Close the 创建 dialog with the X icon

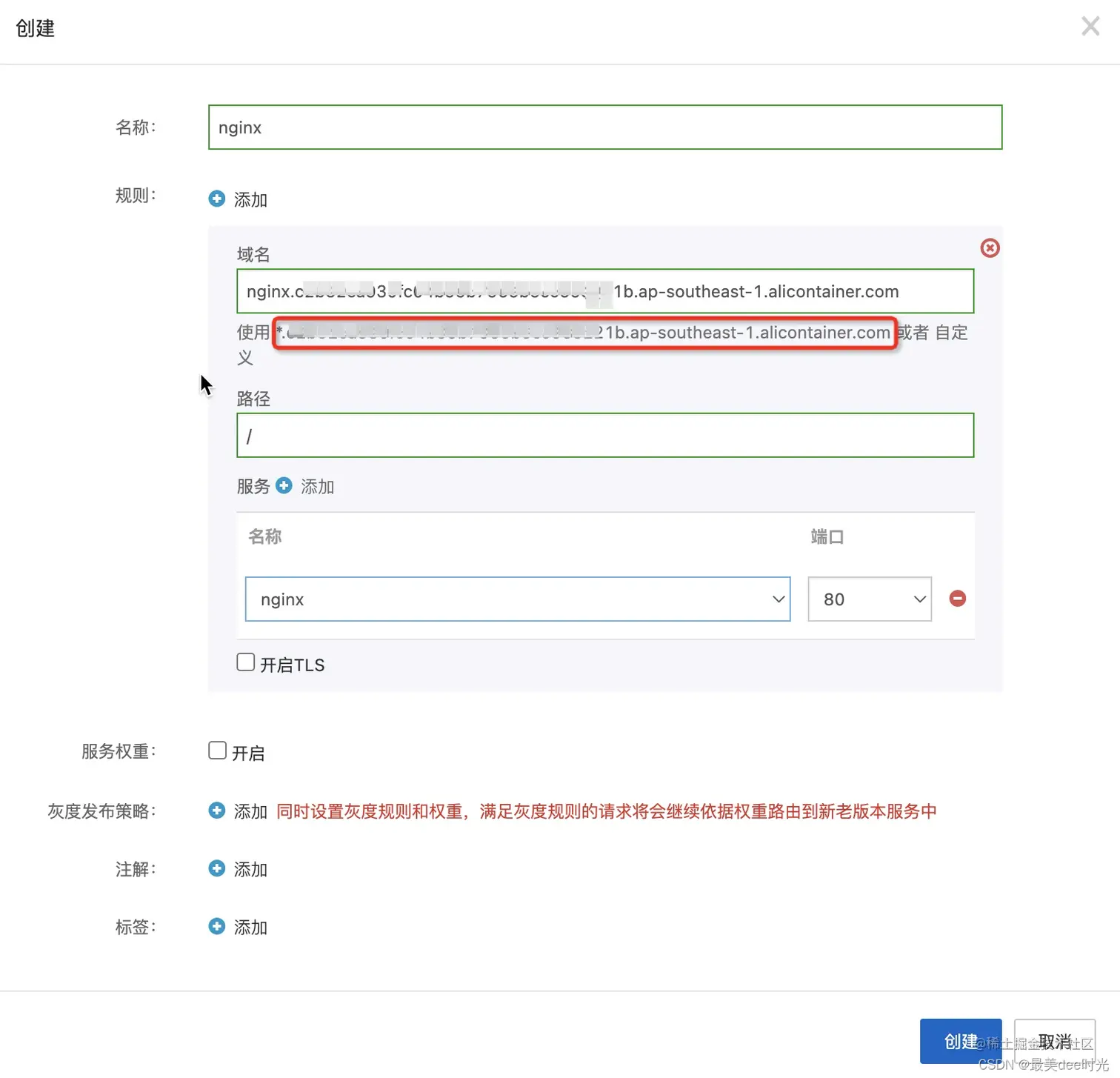1090,26
